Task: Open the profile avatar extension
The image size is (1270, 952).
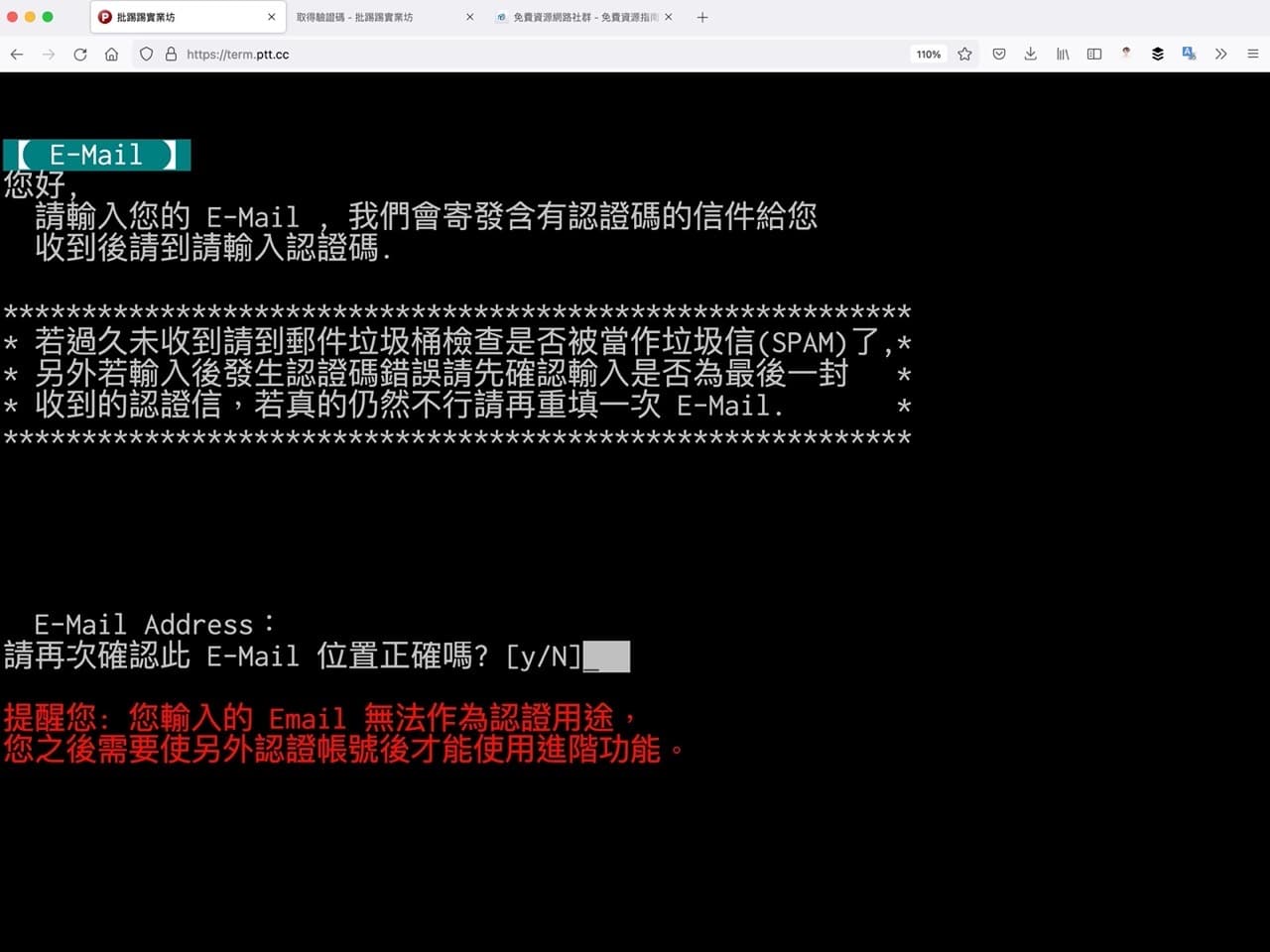Action: [x=1126, y=54]
